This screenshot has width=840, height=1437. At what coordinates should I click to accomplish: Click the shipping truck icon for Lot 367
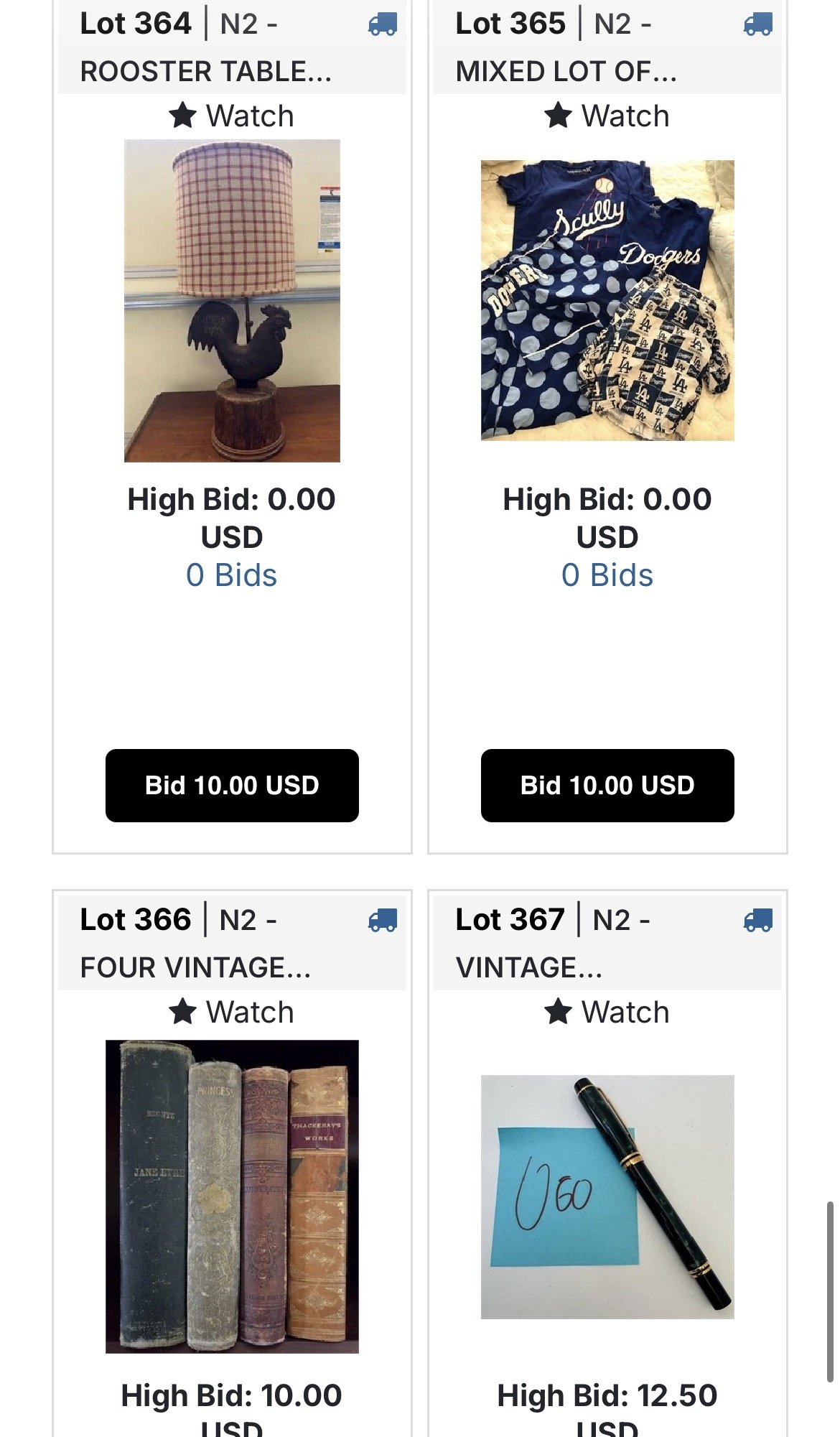(x=758, y=920)
